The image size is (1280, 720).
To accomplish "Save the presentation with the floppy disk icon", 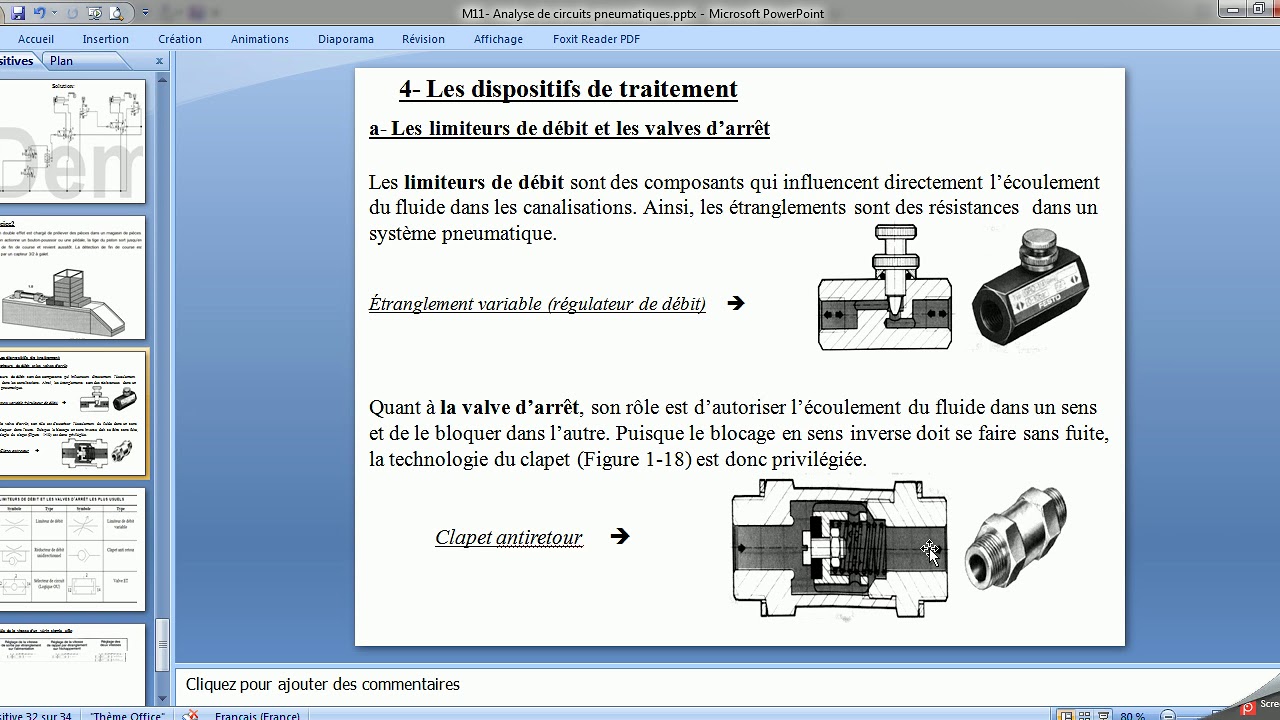I will pos(18,13).
